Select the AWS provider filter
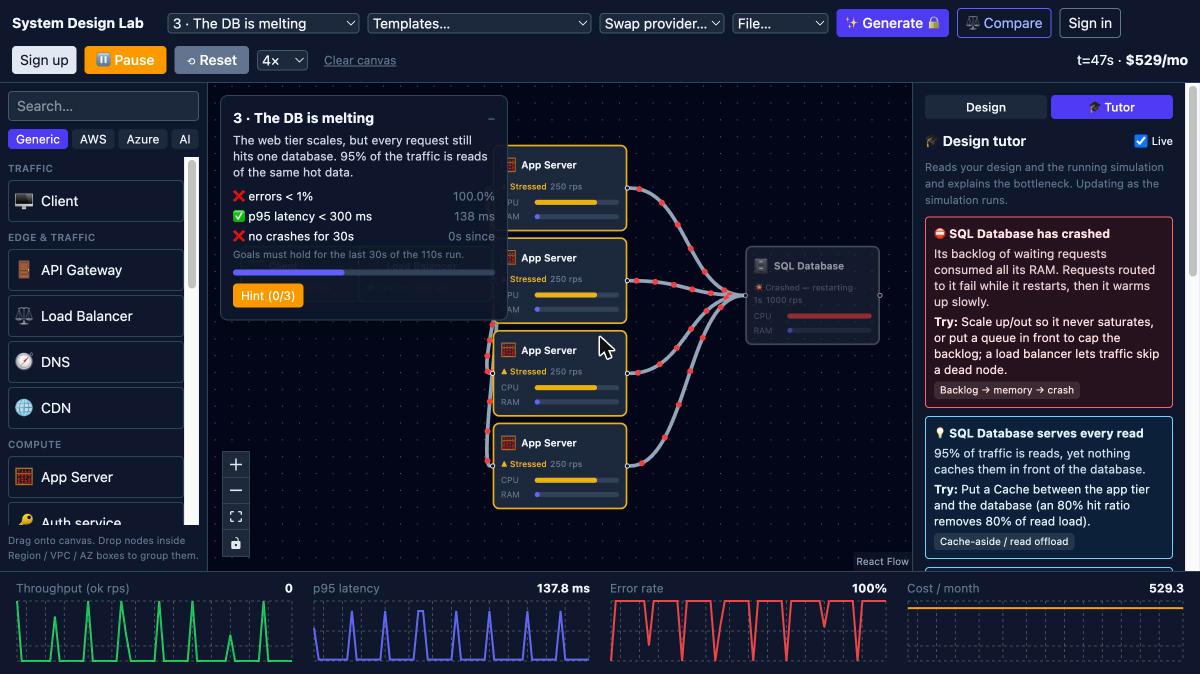 coord(93,140)
